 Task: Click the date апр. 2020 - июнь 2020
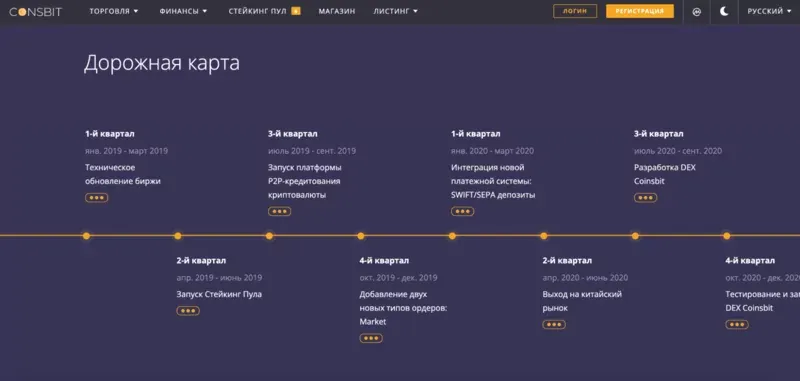coord(585,278)
